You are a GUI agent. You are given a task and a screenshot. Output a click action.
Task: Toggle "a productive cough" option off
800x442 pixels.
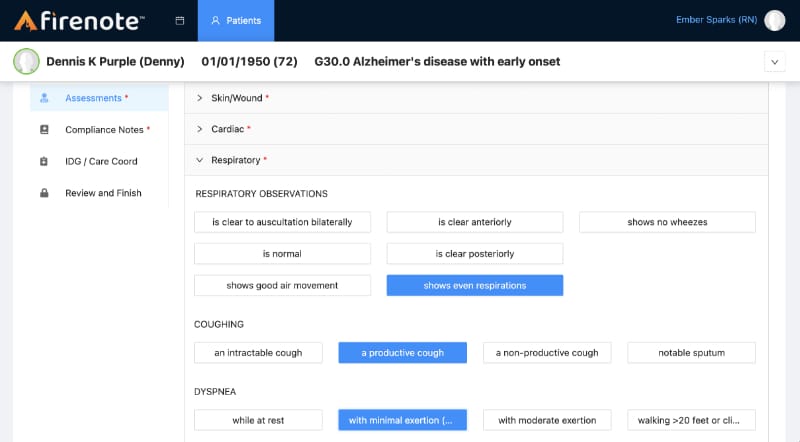point(403,352)
